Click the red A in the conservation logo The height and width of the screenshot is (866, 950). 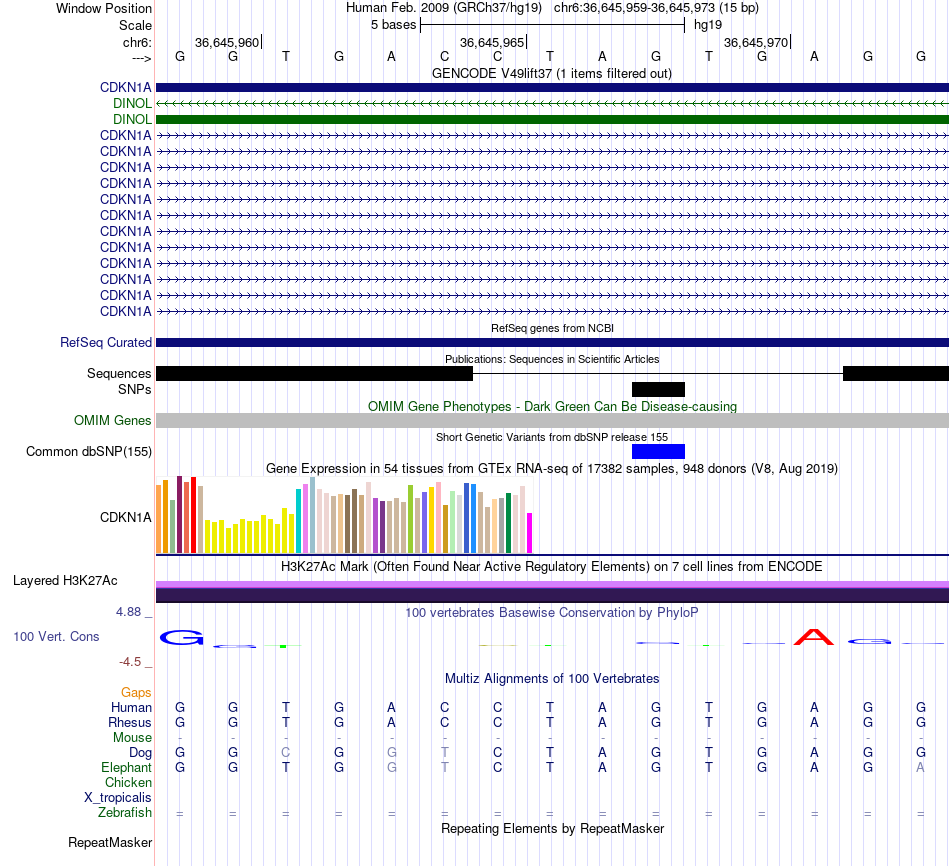click(814, 637)
